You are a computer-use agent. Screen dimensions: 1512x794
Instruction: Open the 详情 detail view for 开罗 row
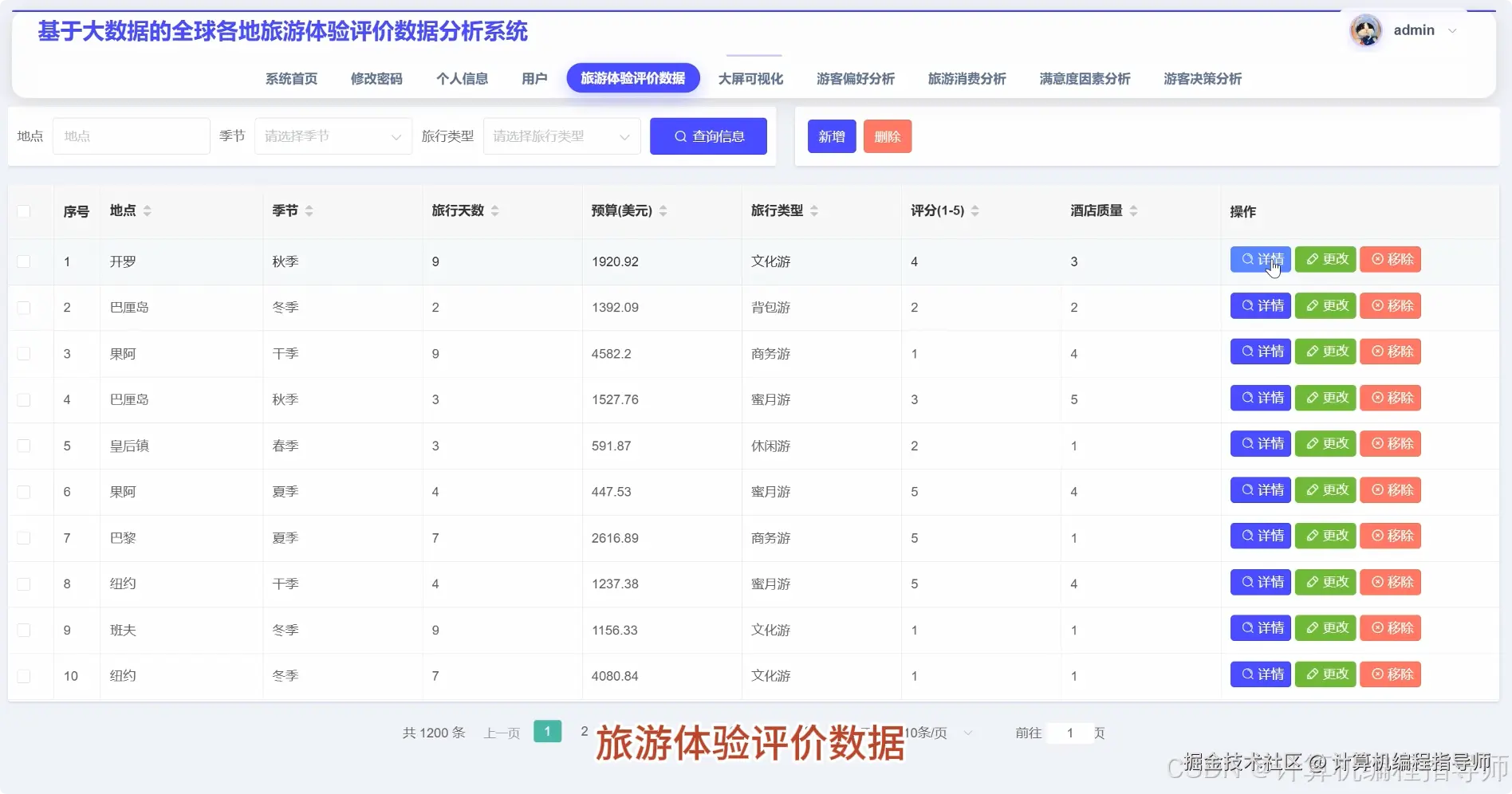point(1260,259)
